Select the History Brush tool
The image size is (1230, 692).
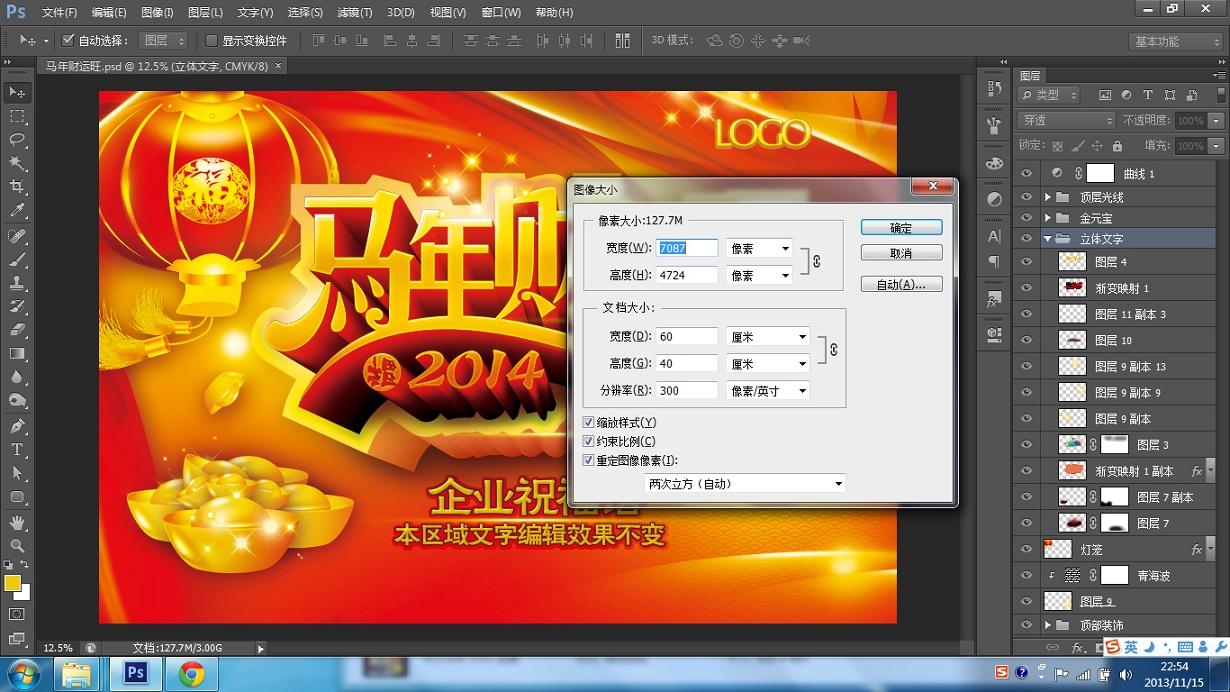pyautogui.click(x=17, y=306)
